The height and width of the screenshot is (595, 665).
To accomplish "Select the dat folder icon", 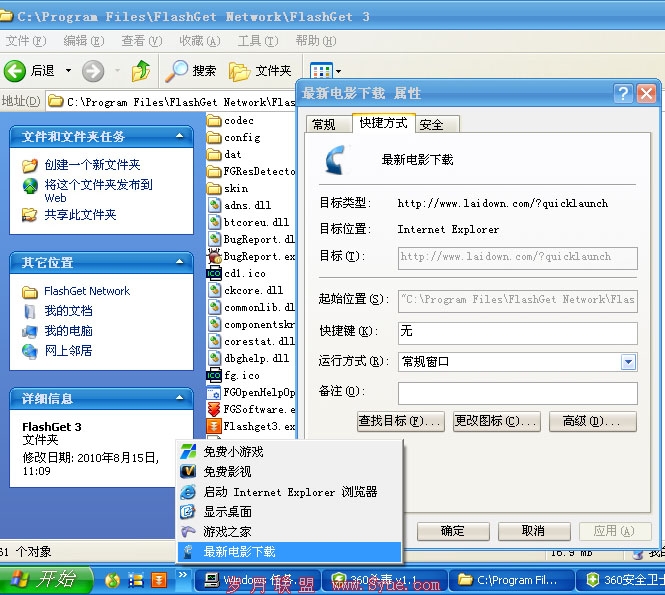I will click(x=214, y=155).
